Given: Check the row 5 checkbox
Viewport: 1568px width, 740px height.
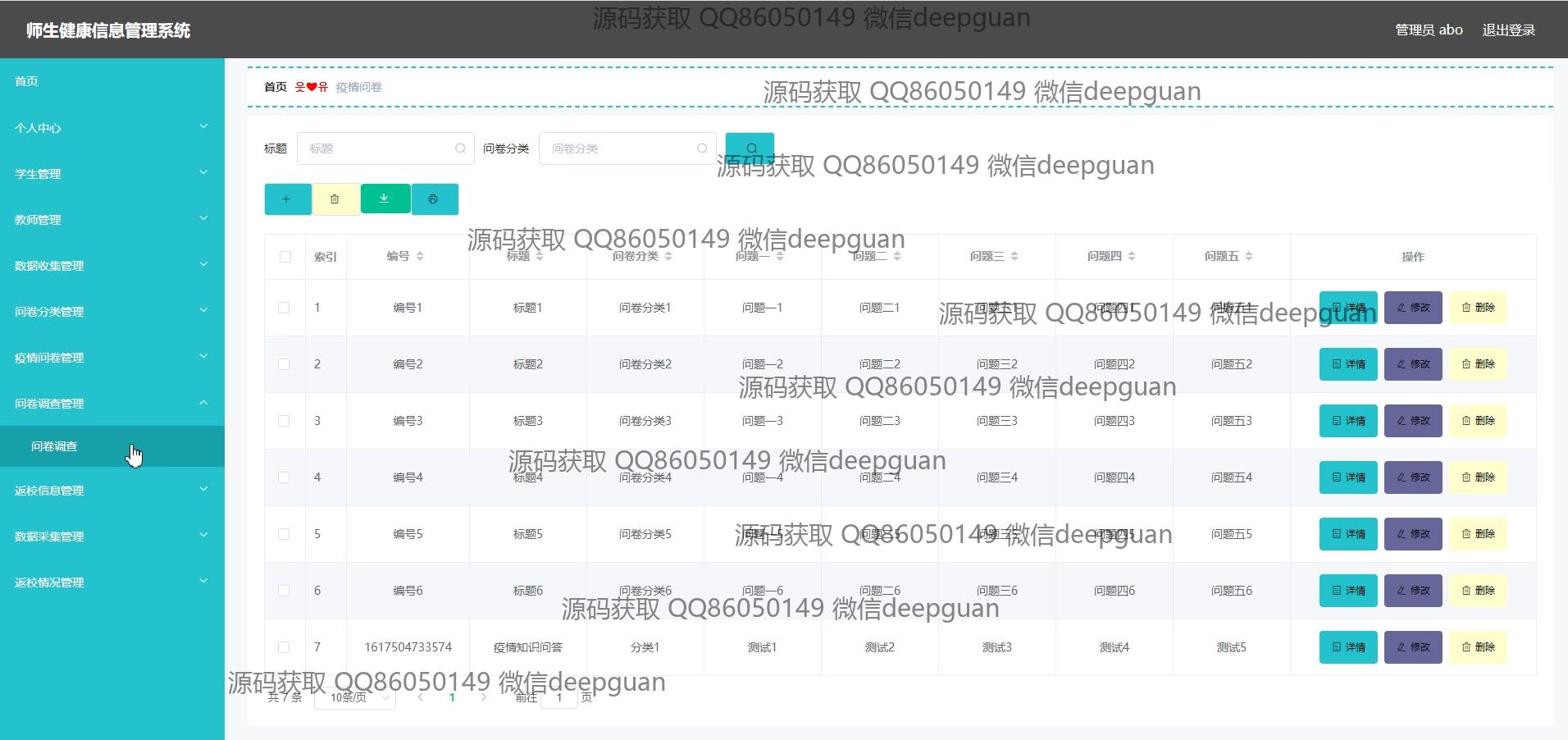Looking at the screenshot, I should coord(284,534).
